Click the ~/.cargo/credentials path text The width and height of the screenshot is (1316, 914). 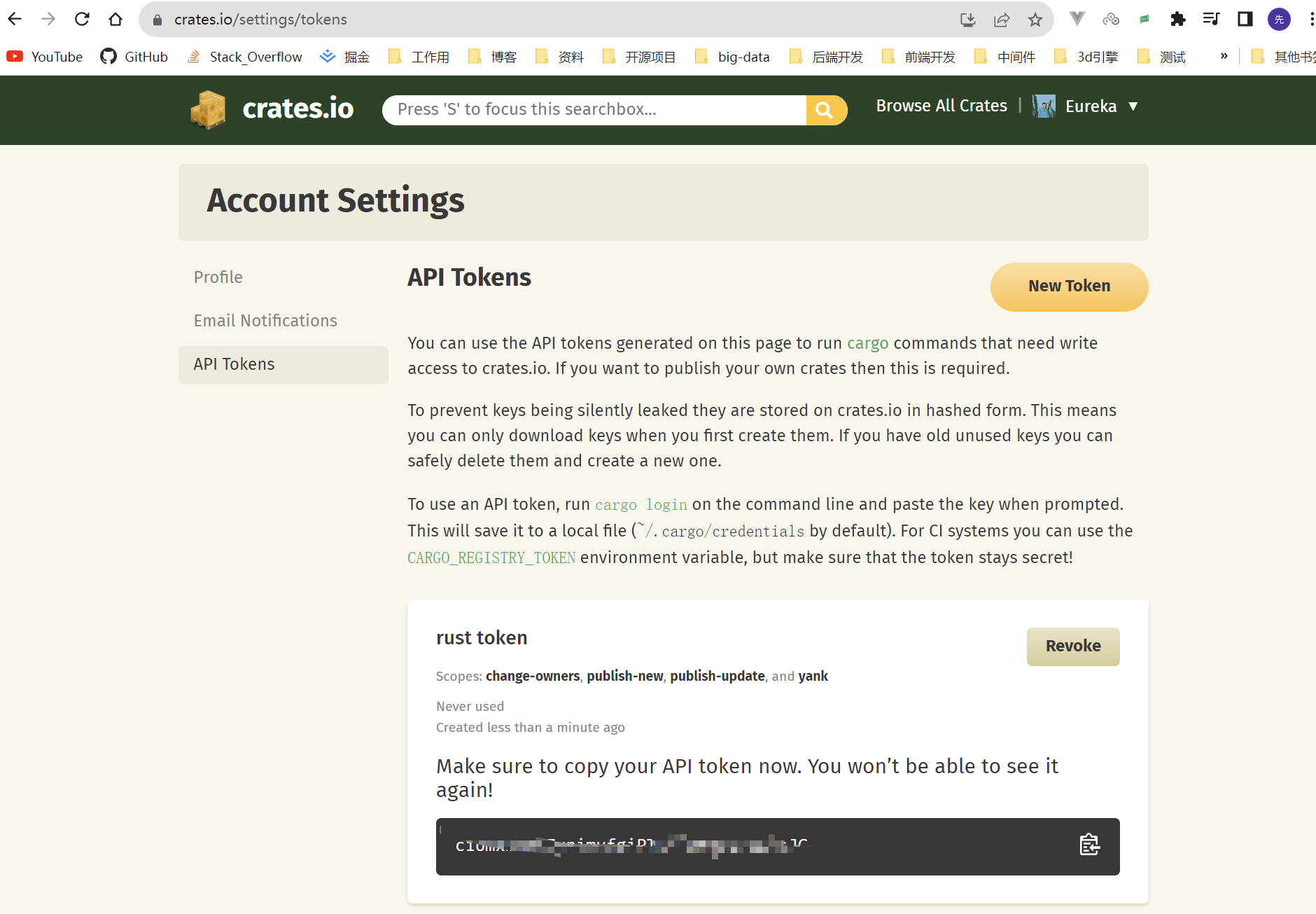[720, 531]
